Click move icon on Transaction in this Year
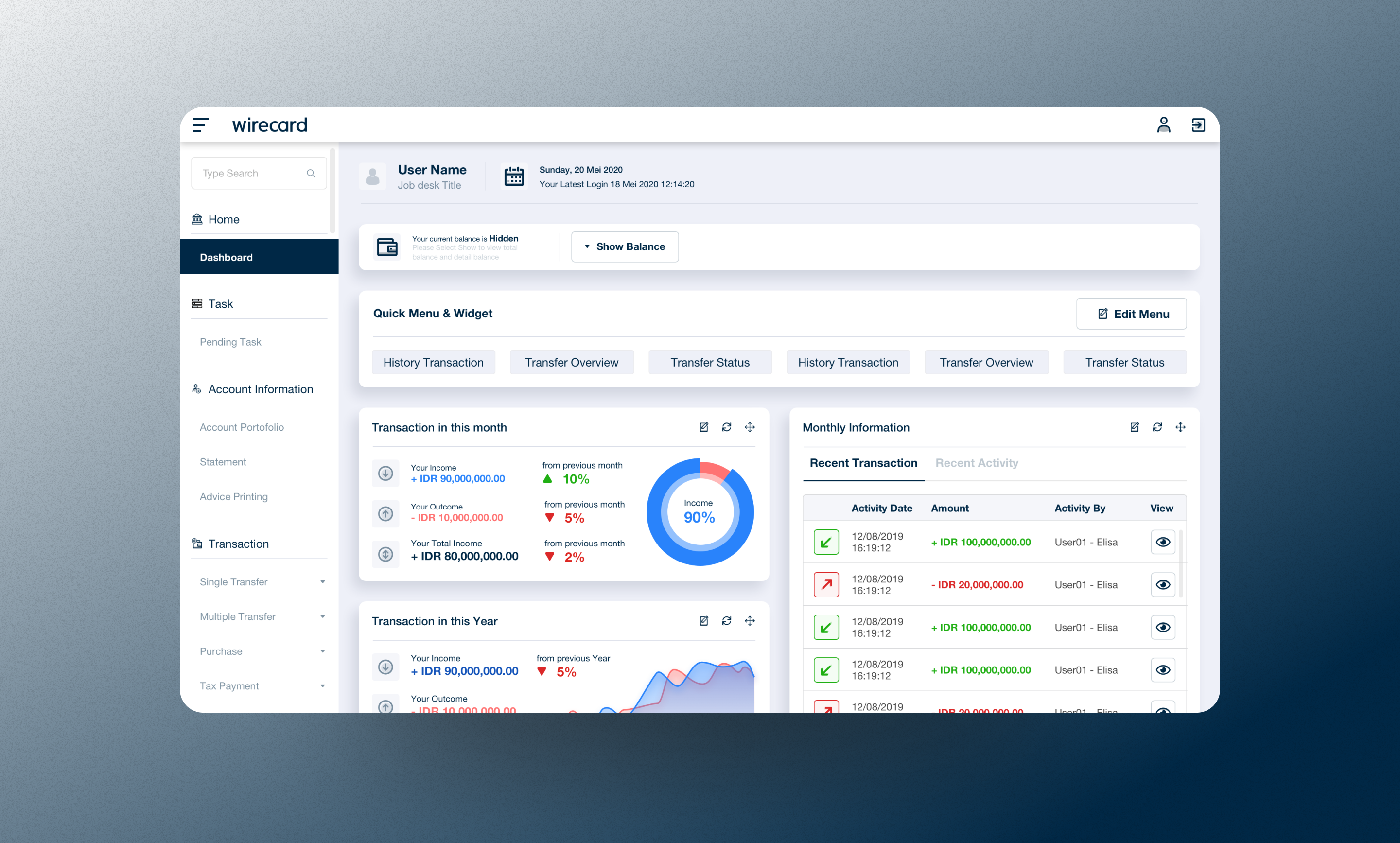 tap(750, 621)
